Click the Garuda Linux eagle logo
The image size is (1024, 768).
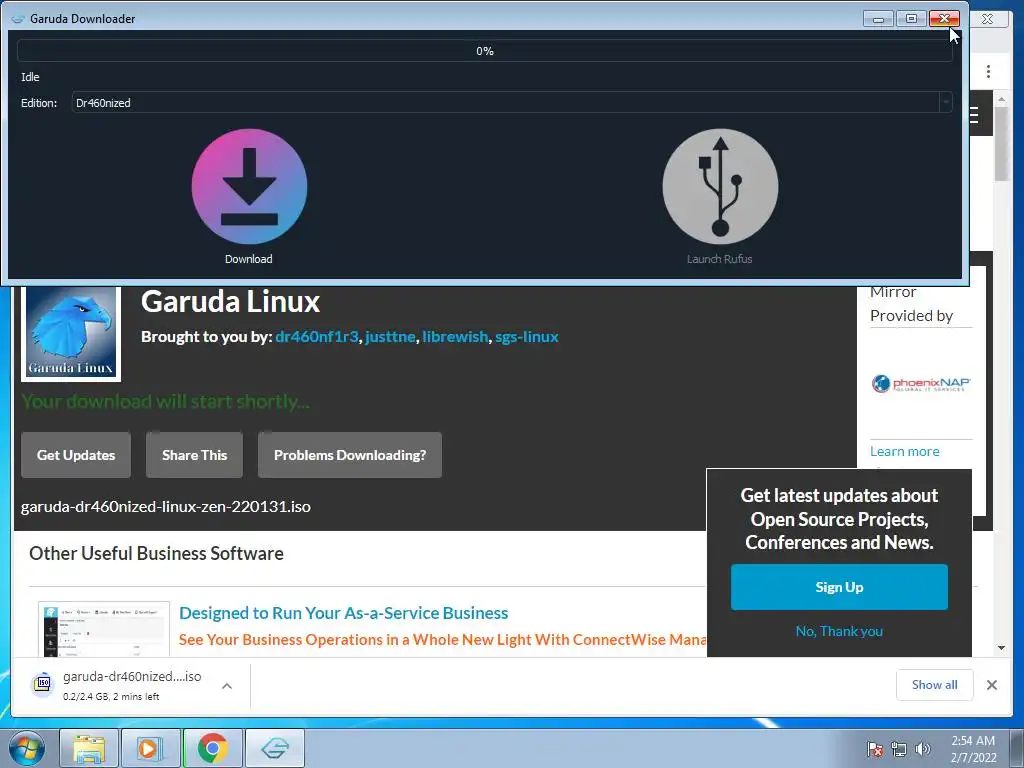pos(71,333)
